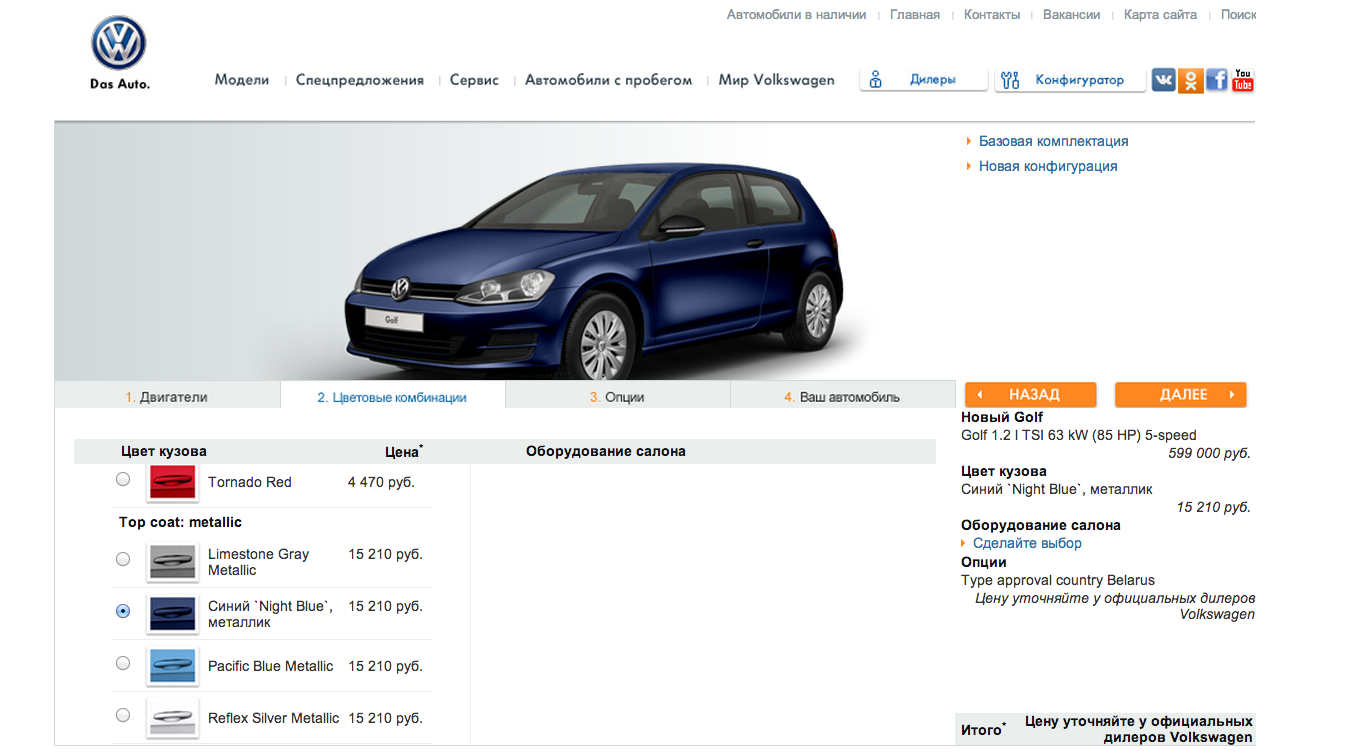Click the Reflex Silver color swatch

(x=172, y=718)
